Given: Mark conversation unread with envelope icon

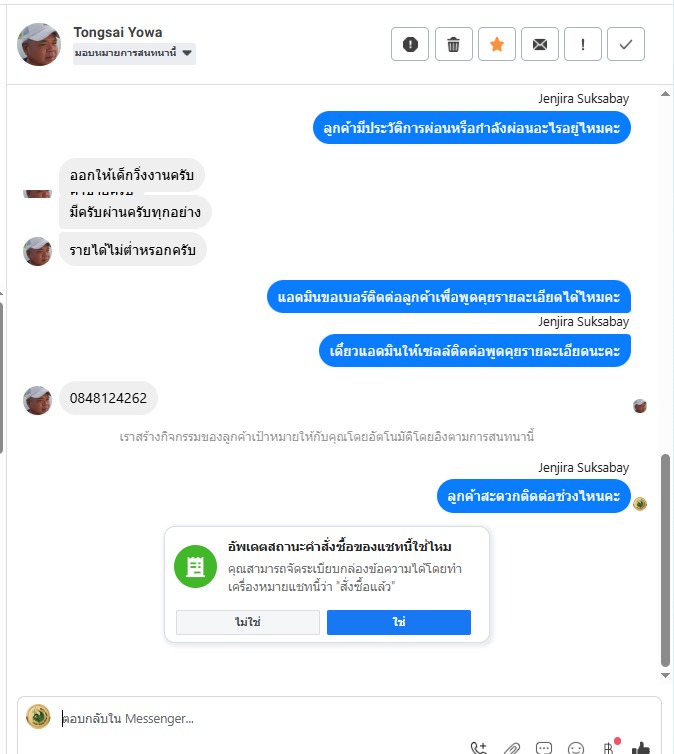Looking at the screenshot, I should click(540, 44).
